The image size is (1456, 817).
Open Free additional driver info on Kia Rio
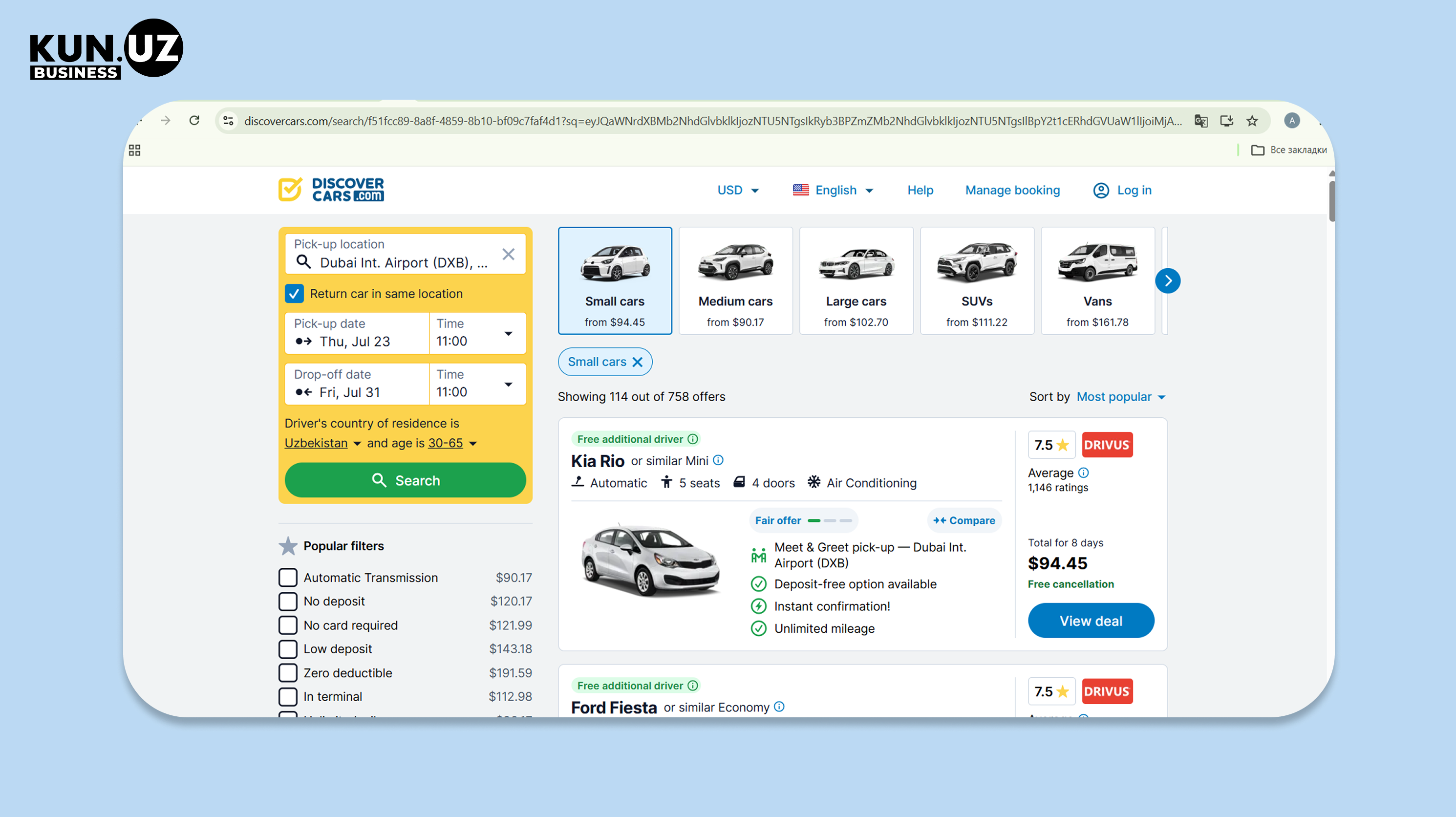coord(693,439)
